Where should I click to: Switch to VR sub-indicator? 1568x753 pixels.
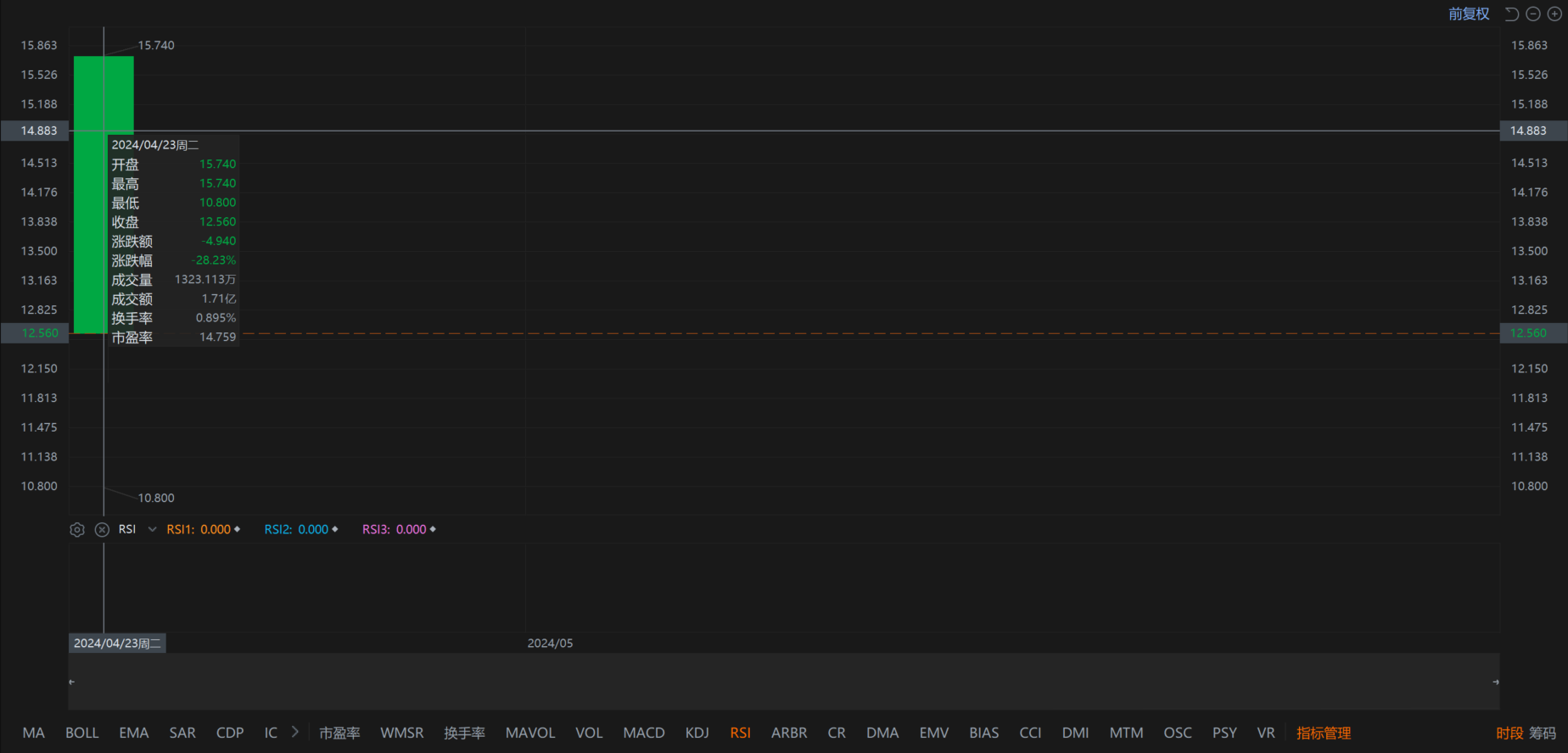pos(1266,733)
